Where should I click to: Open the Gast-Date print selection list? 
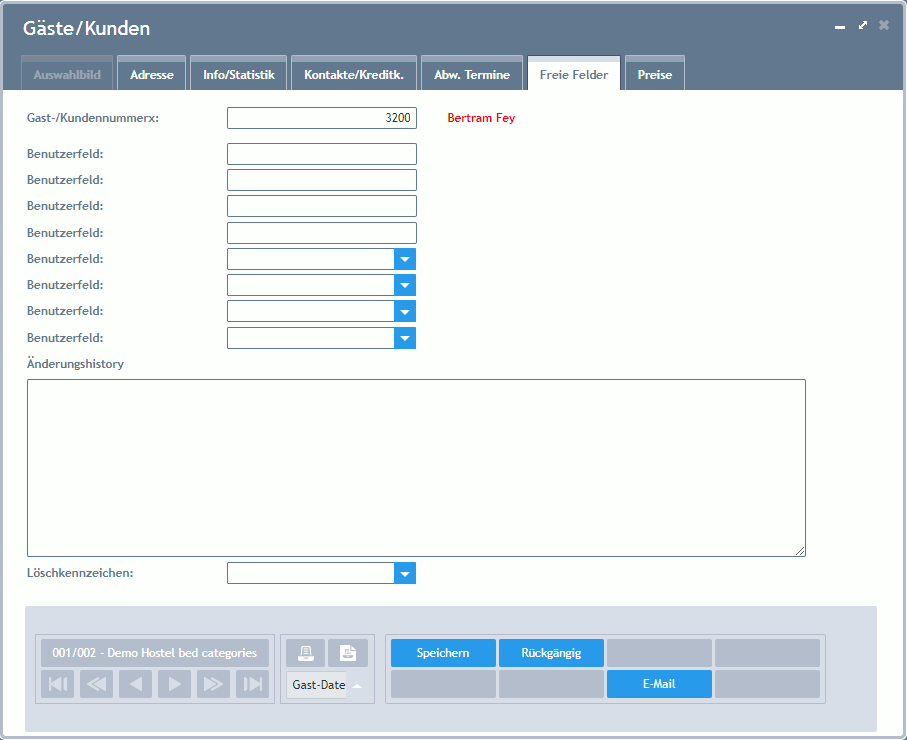coord(357,685)
